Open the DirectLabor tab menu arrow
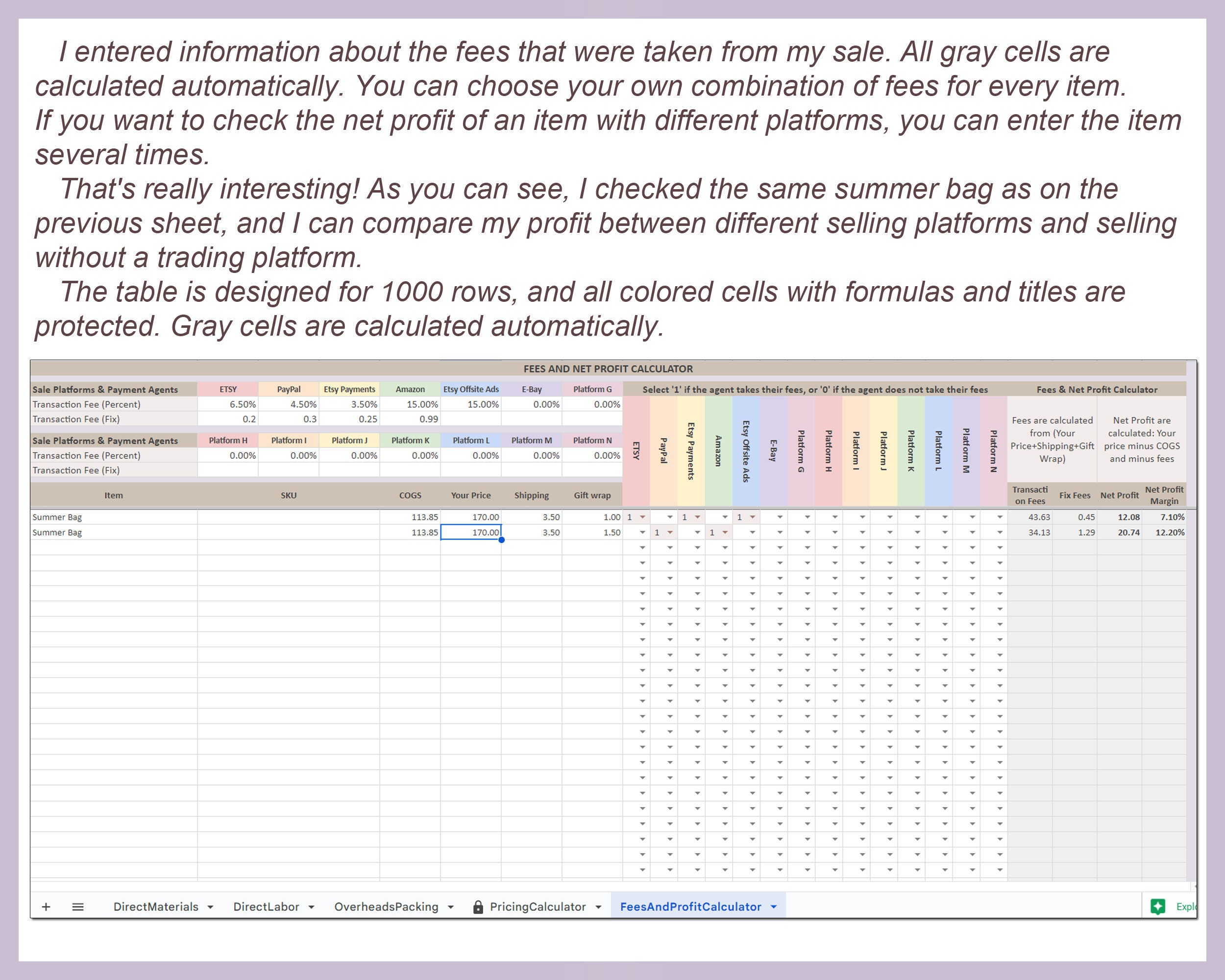Image resolution: width=1225 pixels, height=980 pixels. point(311,907)
